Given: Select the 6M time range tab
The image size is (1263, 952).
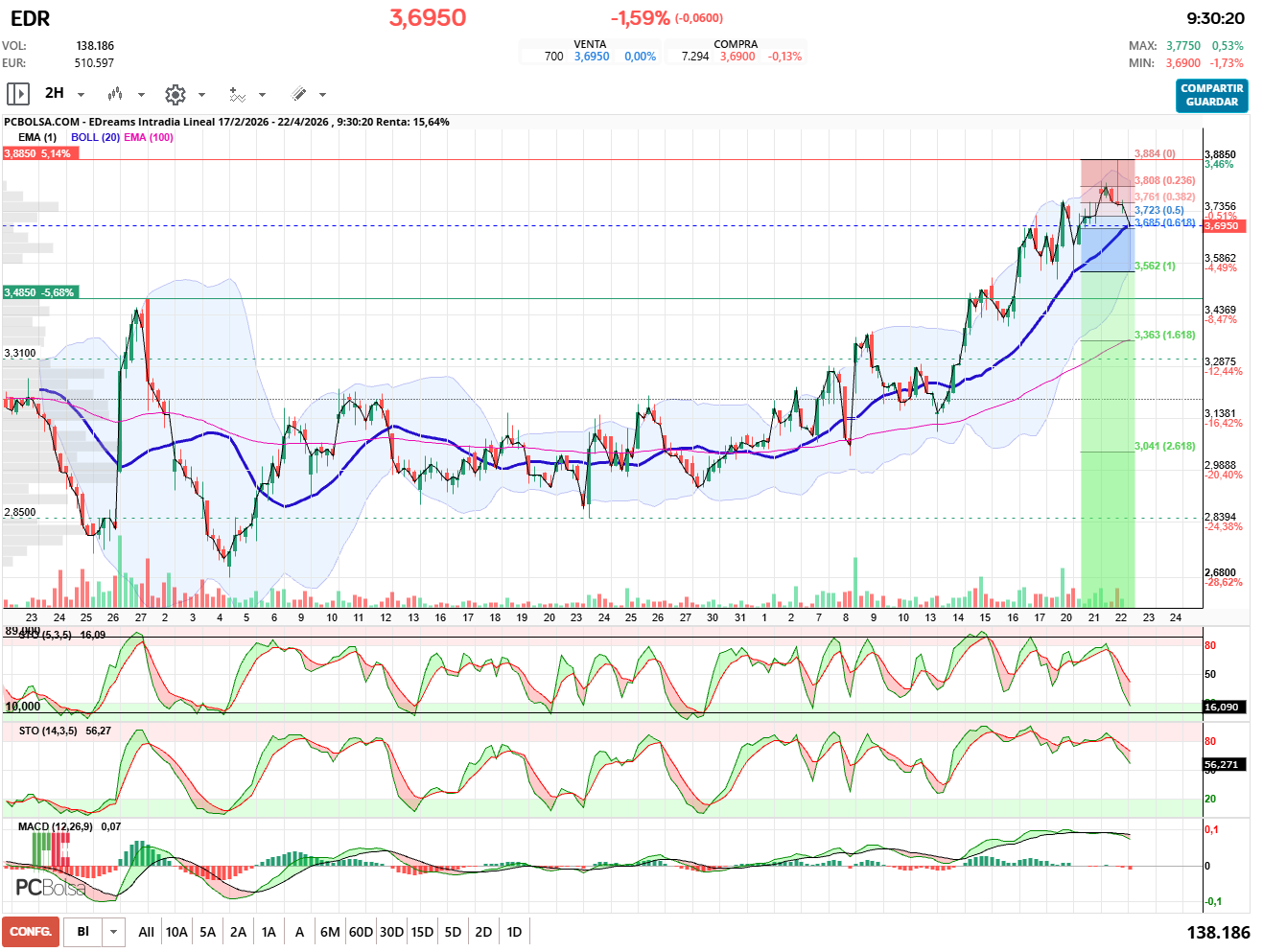Looking at the screenshot, I should pos(330,932).
